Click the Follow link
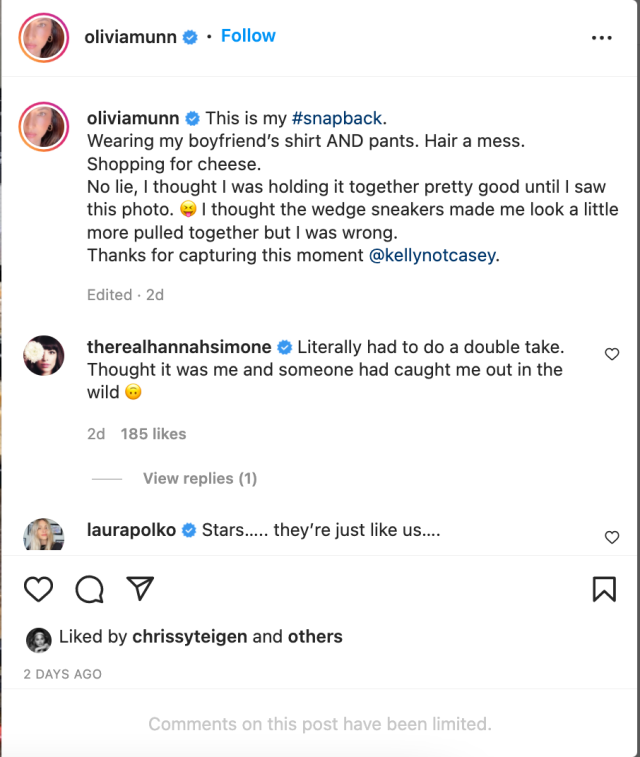Screen dimensions: 640x757 [x=248, y=36]
